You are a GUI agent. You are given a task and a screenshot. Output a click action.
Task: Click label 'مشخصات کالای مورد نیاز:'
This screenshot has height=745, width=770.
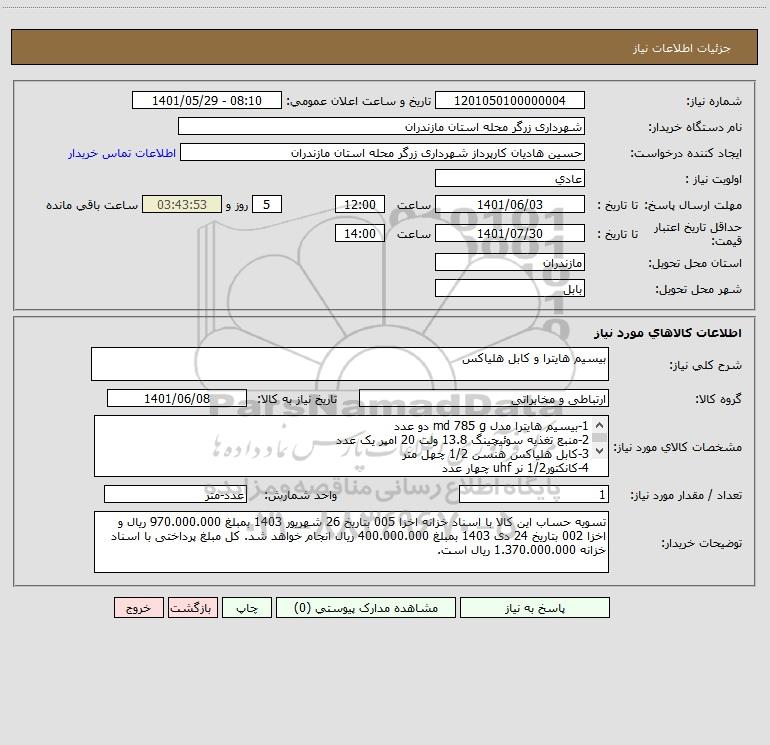(677, 447)
